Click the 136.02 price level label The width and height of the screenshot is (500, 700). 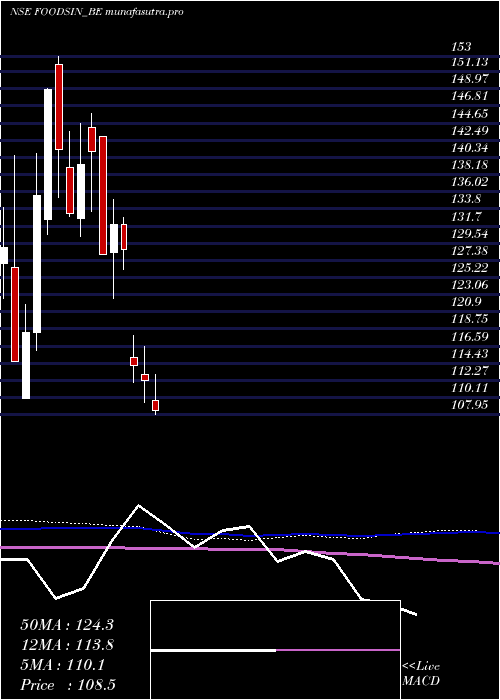click(470, 182)
